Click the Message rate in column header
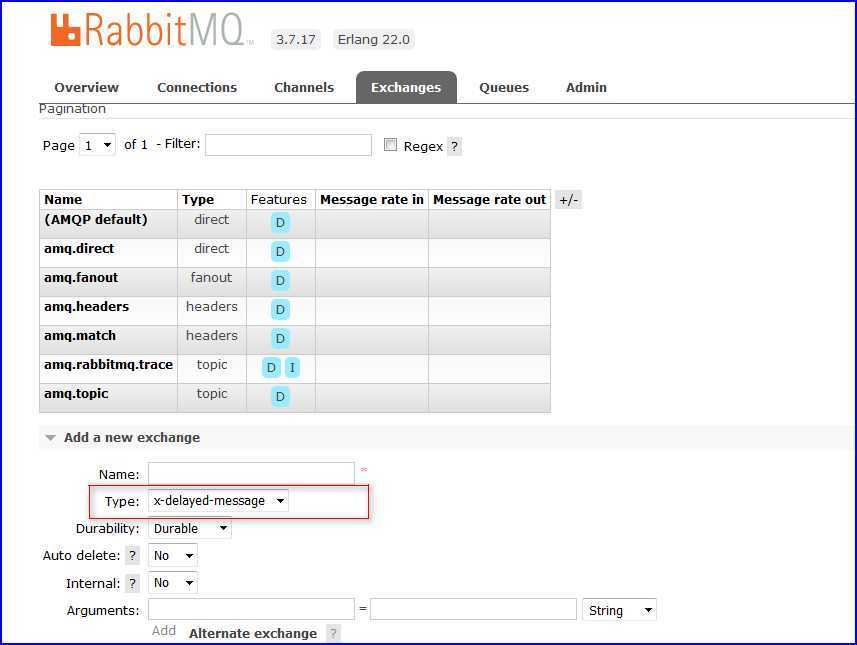Image resolution: width=857 pixels, height=645 pixels. [372, 200]
